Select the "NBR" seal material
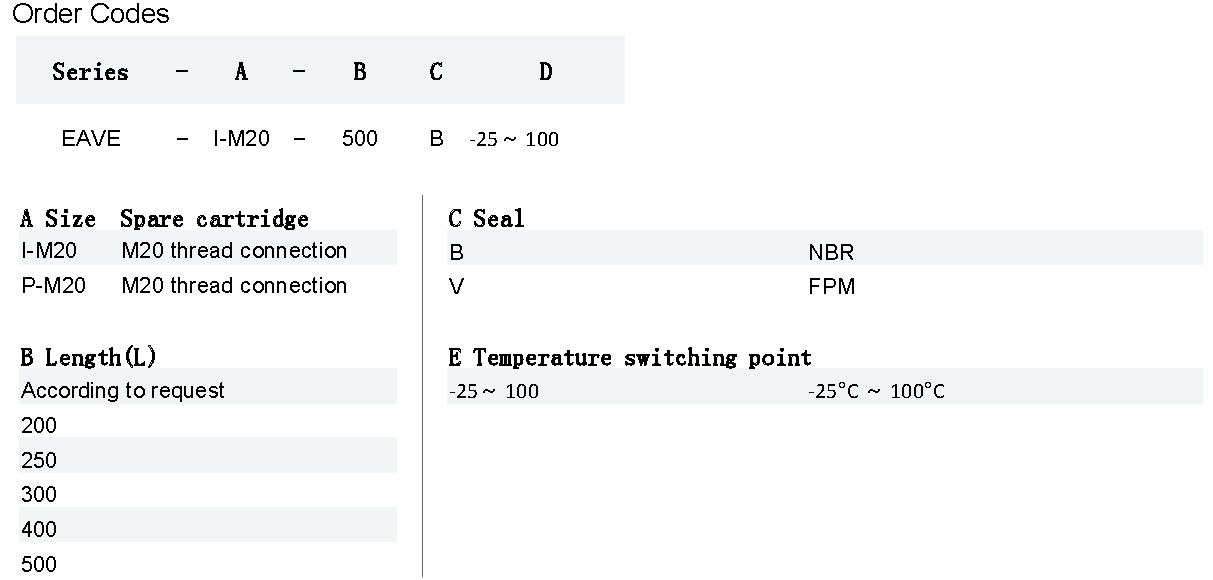The image size is (1213, 580). point(831,253)
